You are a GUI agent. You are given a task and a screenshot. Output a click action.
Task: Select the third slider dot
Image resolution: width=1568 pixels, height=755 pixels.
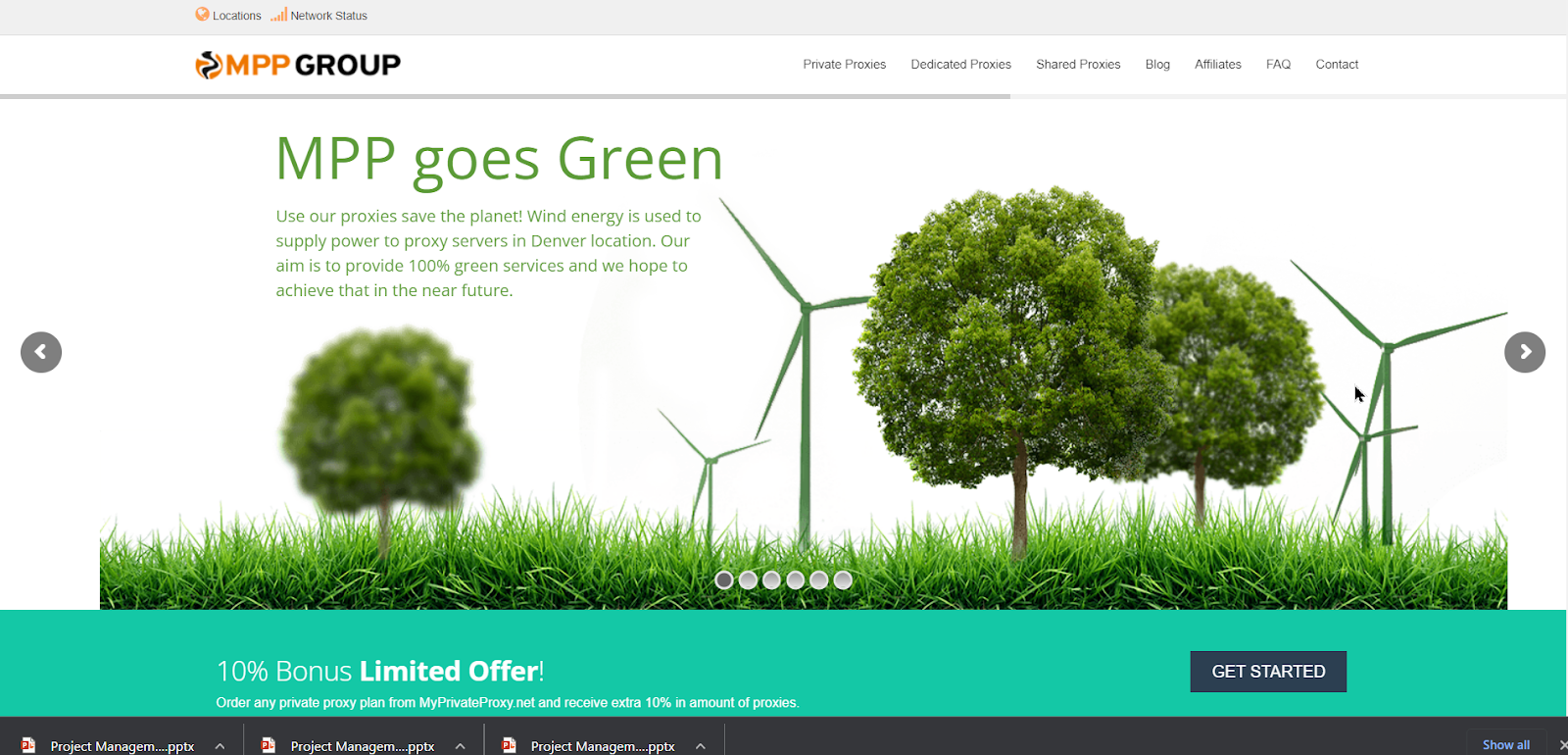click(x=771, y=580)
